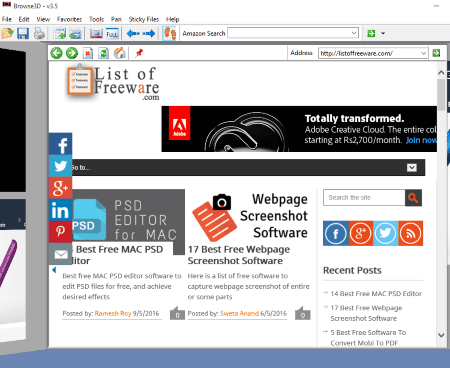Toggle the footprints toolbar icon

click(x=170, y=33)
